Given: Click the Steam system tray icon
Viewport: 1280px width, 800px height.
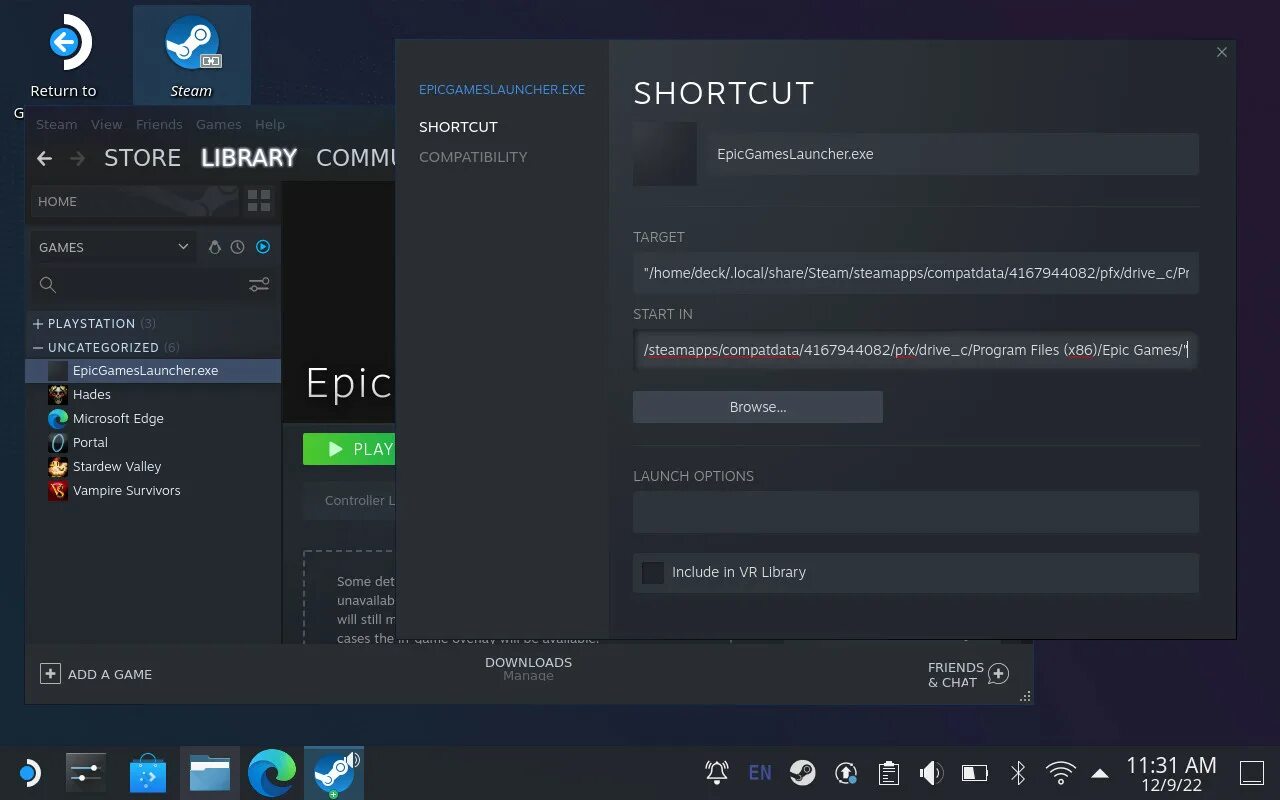Looking at the screenshot, I should 802,772.
